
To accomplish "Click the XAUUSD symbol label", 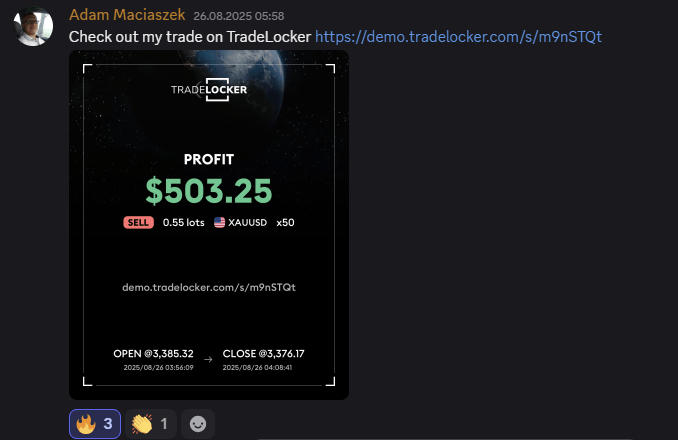I will coord(247,223).
